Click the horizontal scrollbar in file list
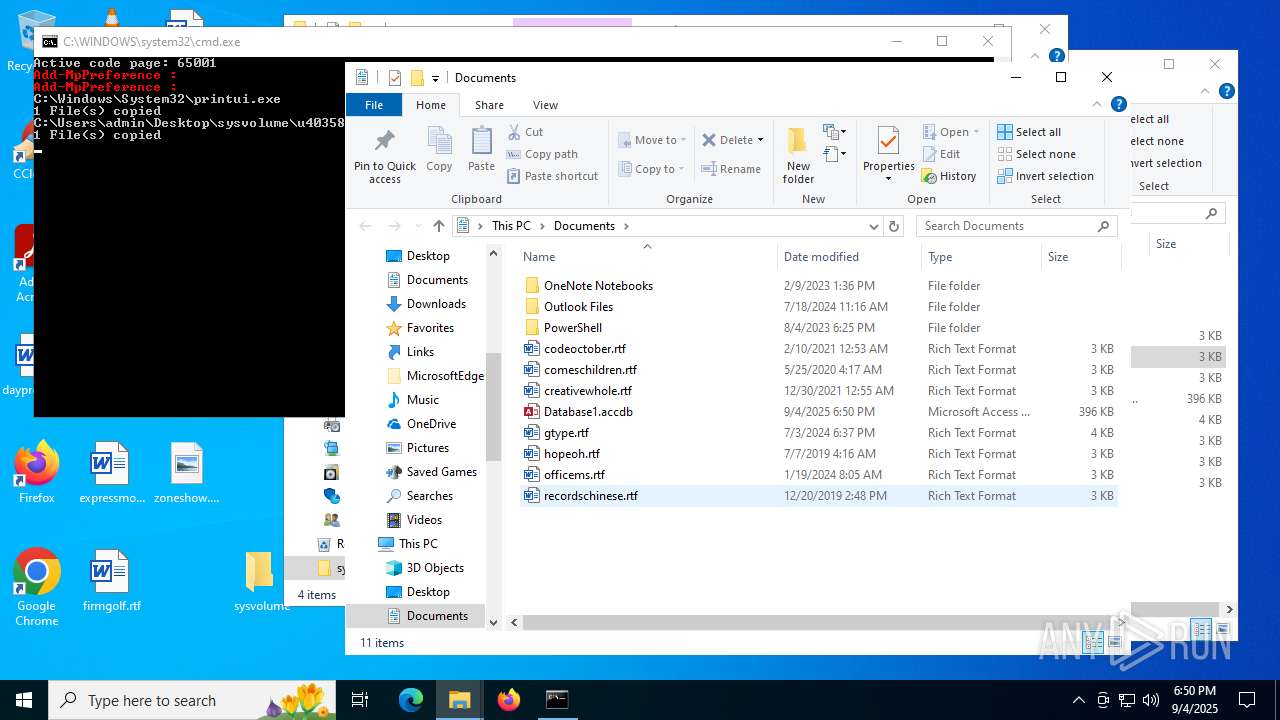 tap(816, 622)
